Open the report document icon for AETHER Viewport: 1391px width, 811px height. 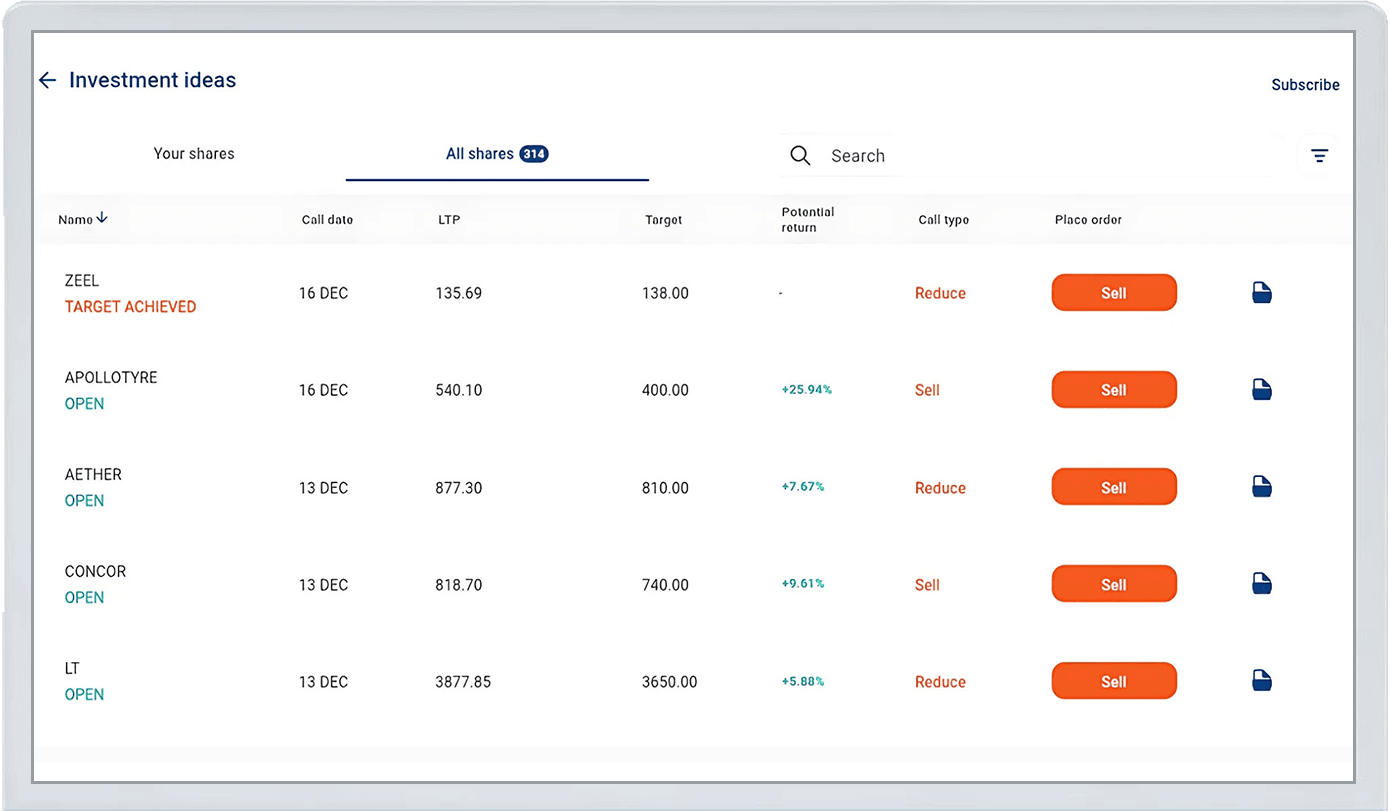click(x=1262, y=487)
